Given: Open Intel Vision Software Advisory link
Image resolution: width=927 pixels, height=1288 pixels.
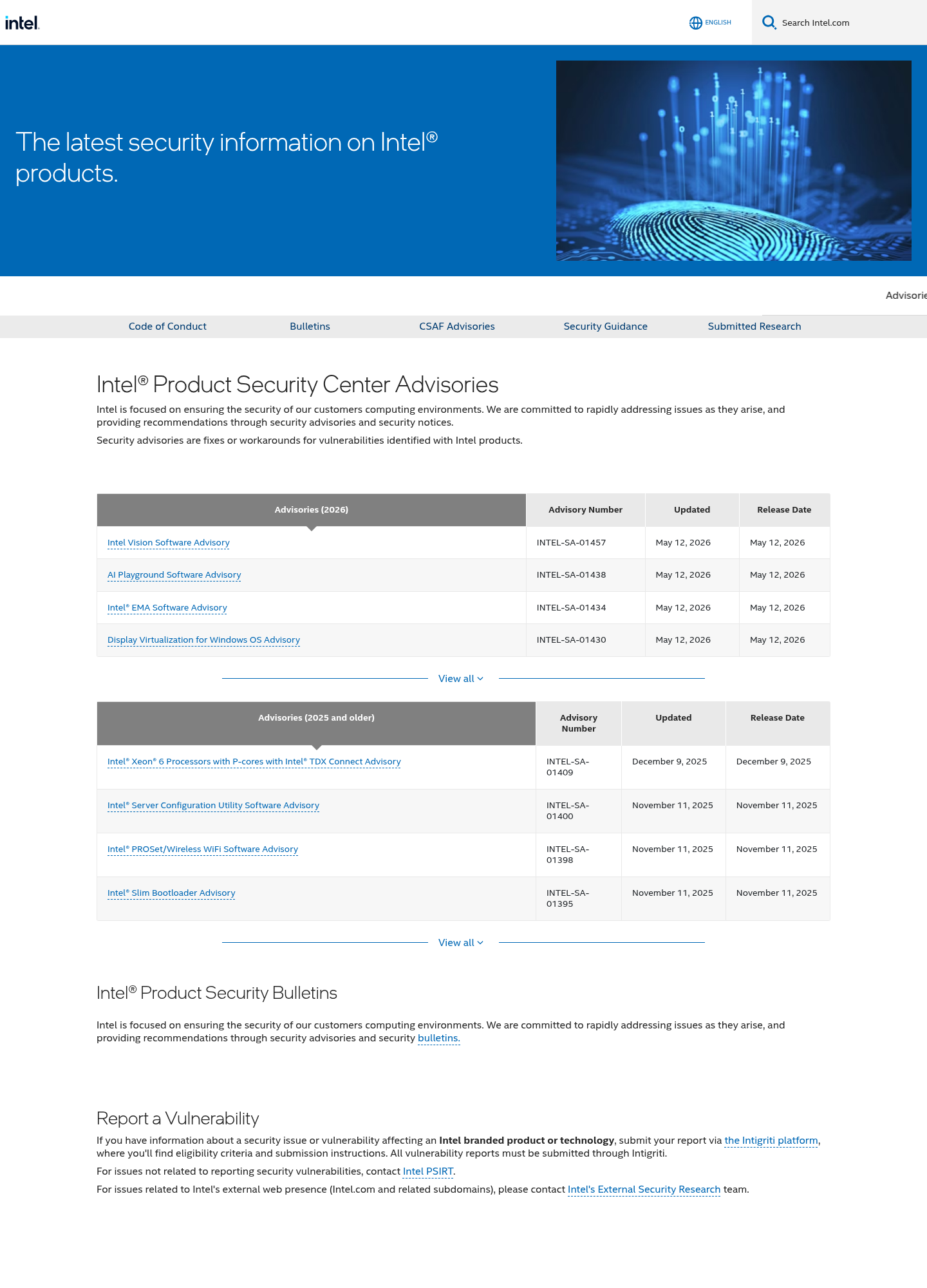Looking at the screenshot, I should [x=169, y=543].
